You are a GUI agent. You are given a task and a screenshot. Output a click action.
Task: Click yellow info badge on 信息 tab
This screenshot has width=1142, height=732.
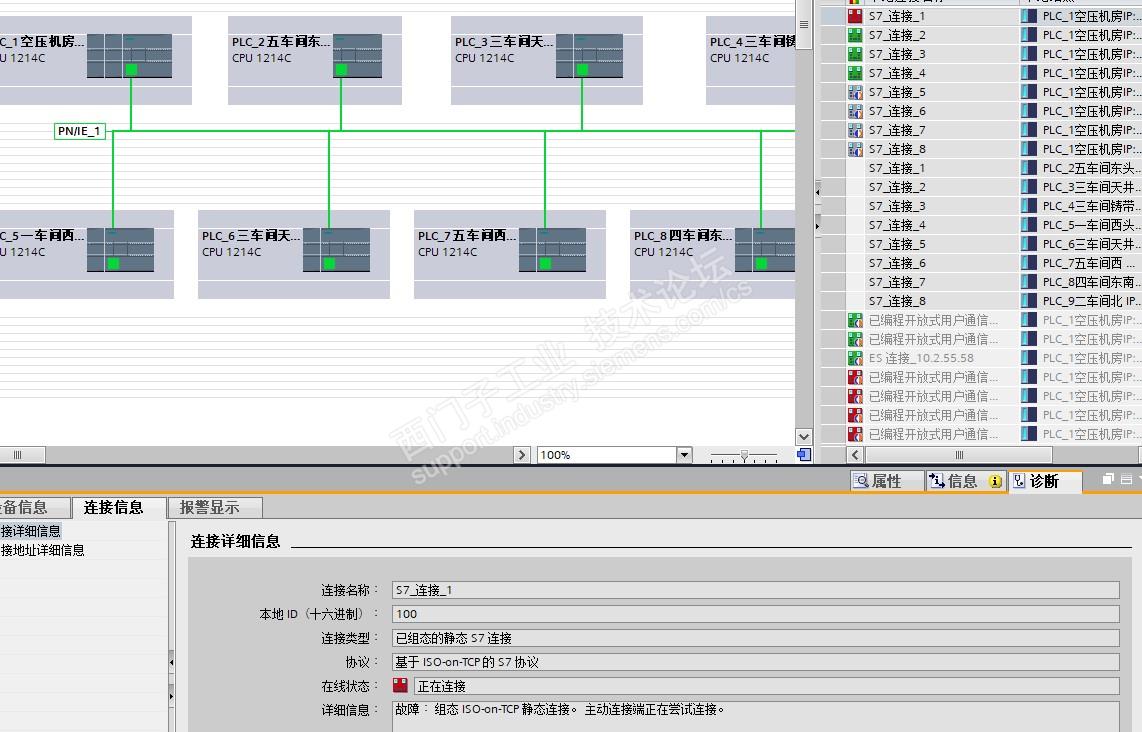tap(994, 481)
